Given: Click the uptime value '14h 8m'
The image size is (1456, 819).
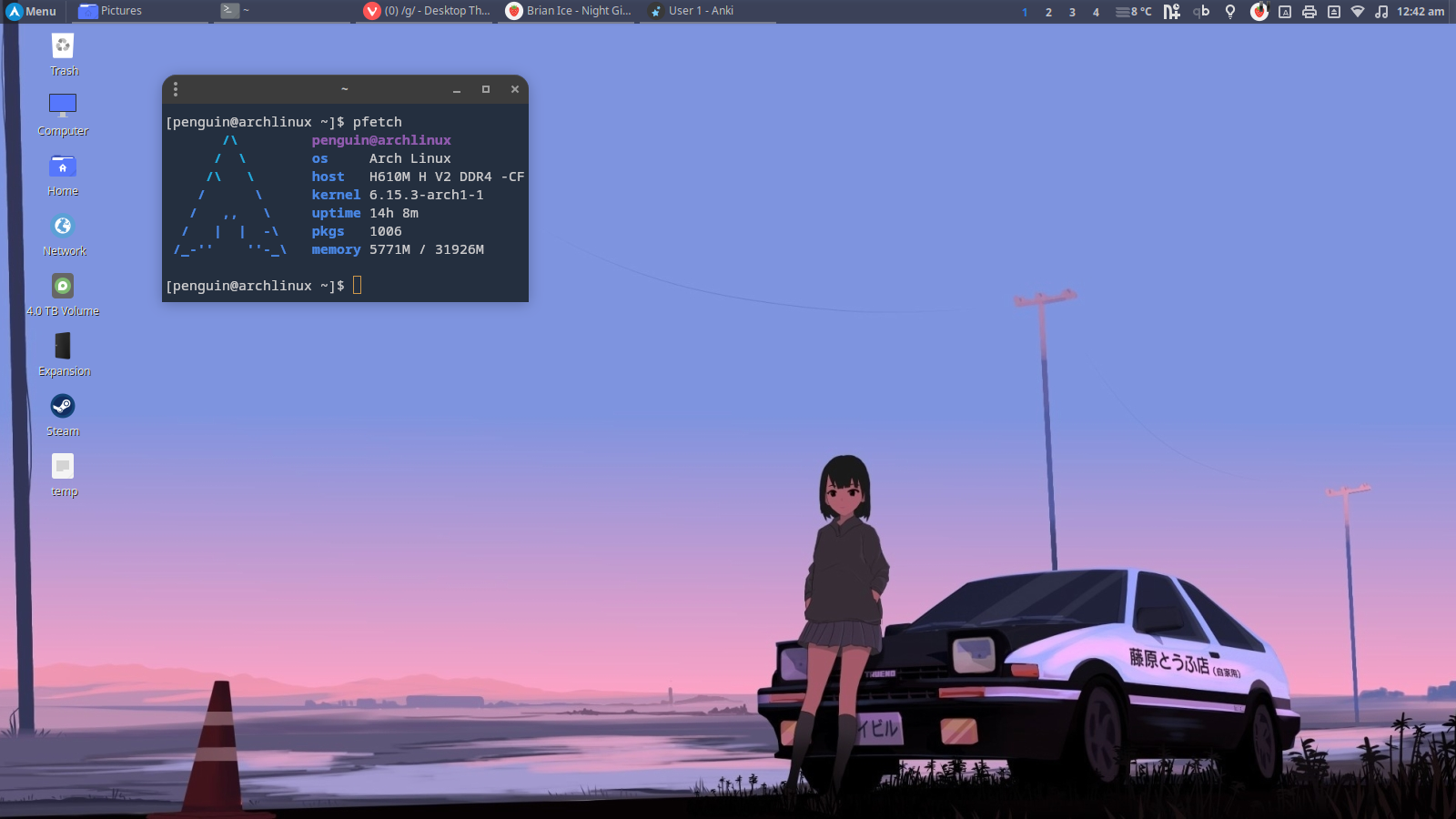Looking at the screenshot, I should click(x=394, y=213).
